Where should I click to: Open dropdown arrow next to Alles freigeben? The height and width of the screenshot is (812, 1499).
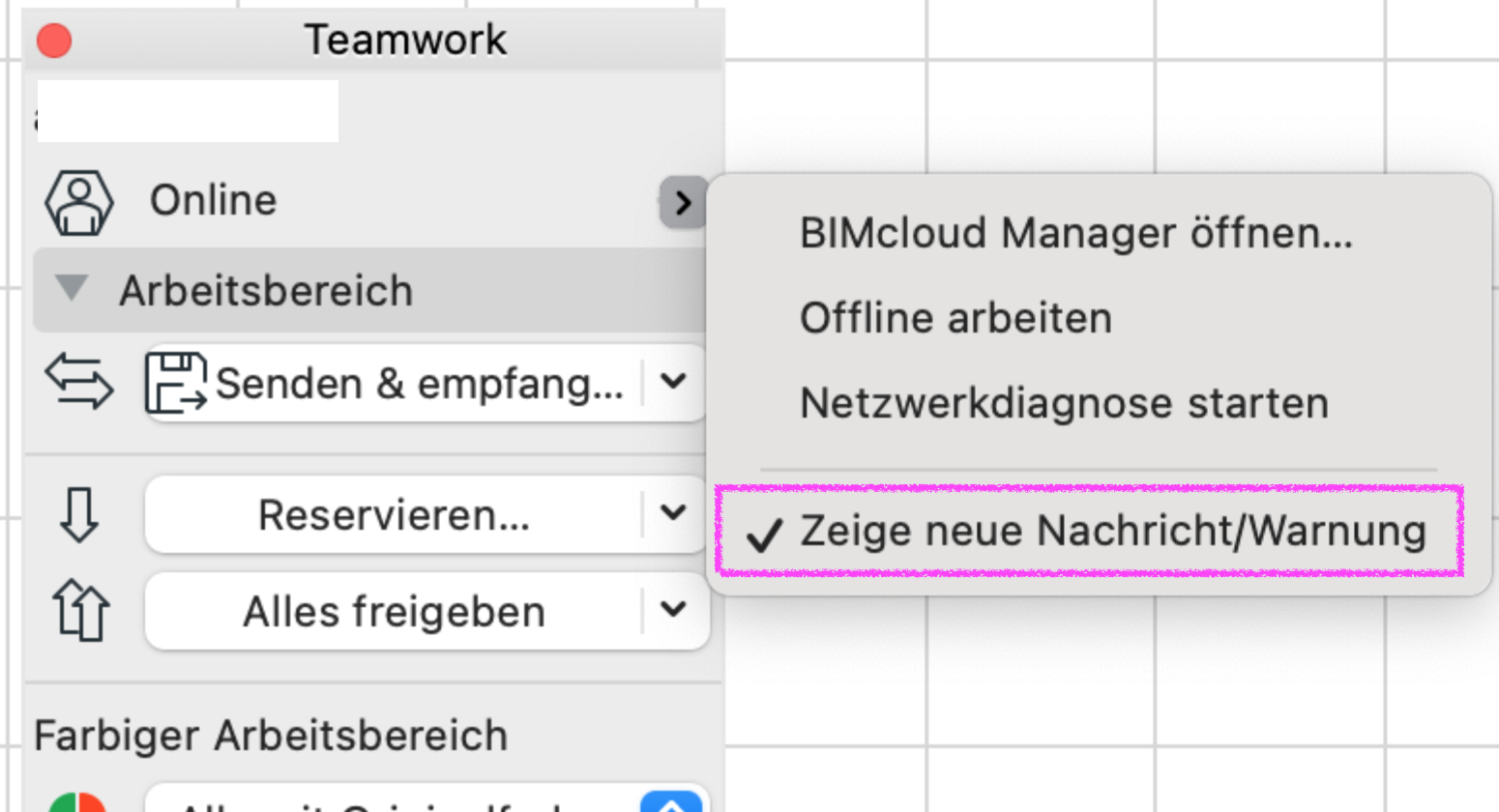coord(674,610)
